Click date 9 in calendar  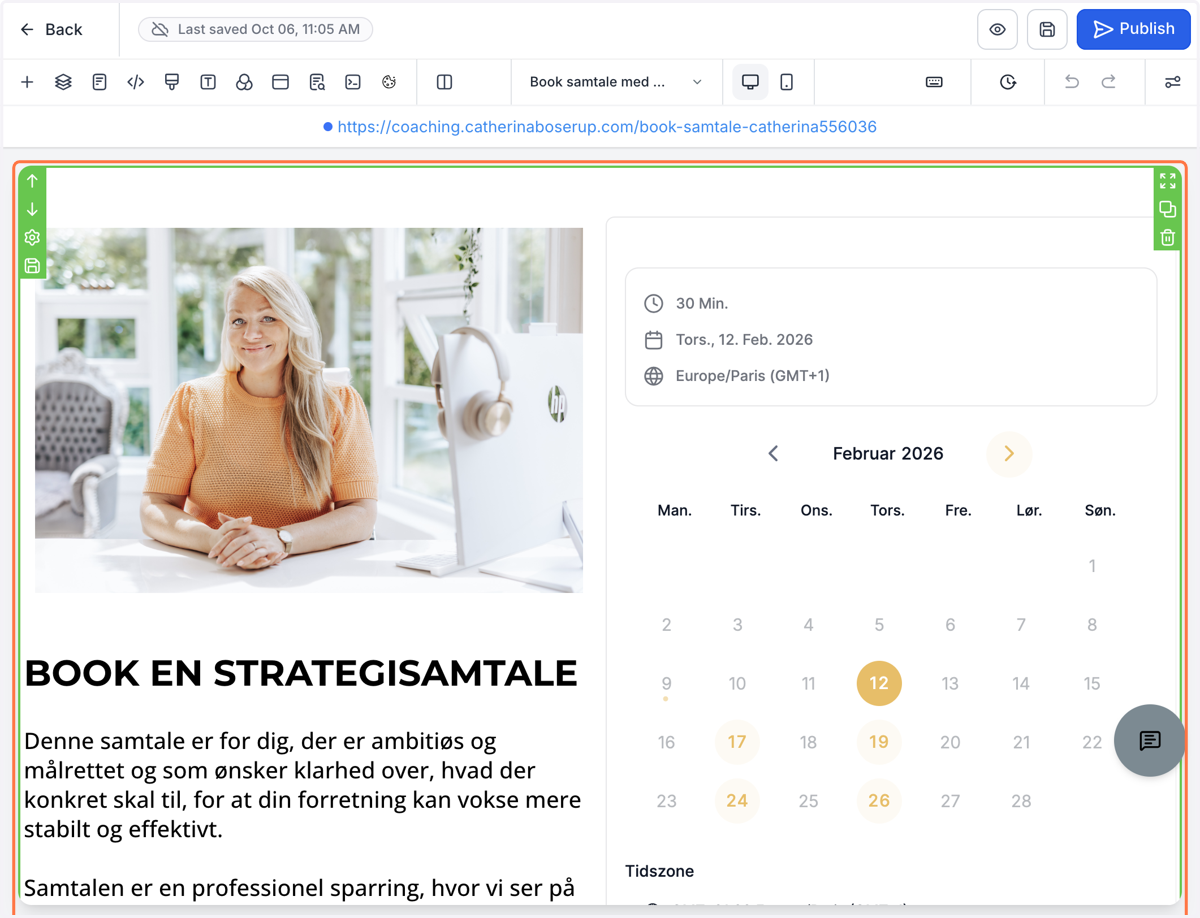pos(666,683)
